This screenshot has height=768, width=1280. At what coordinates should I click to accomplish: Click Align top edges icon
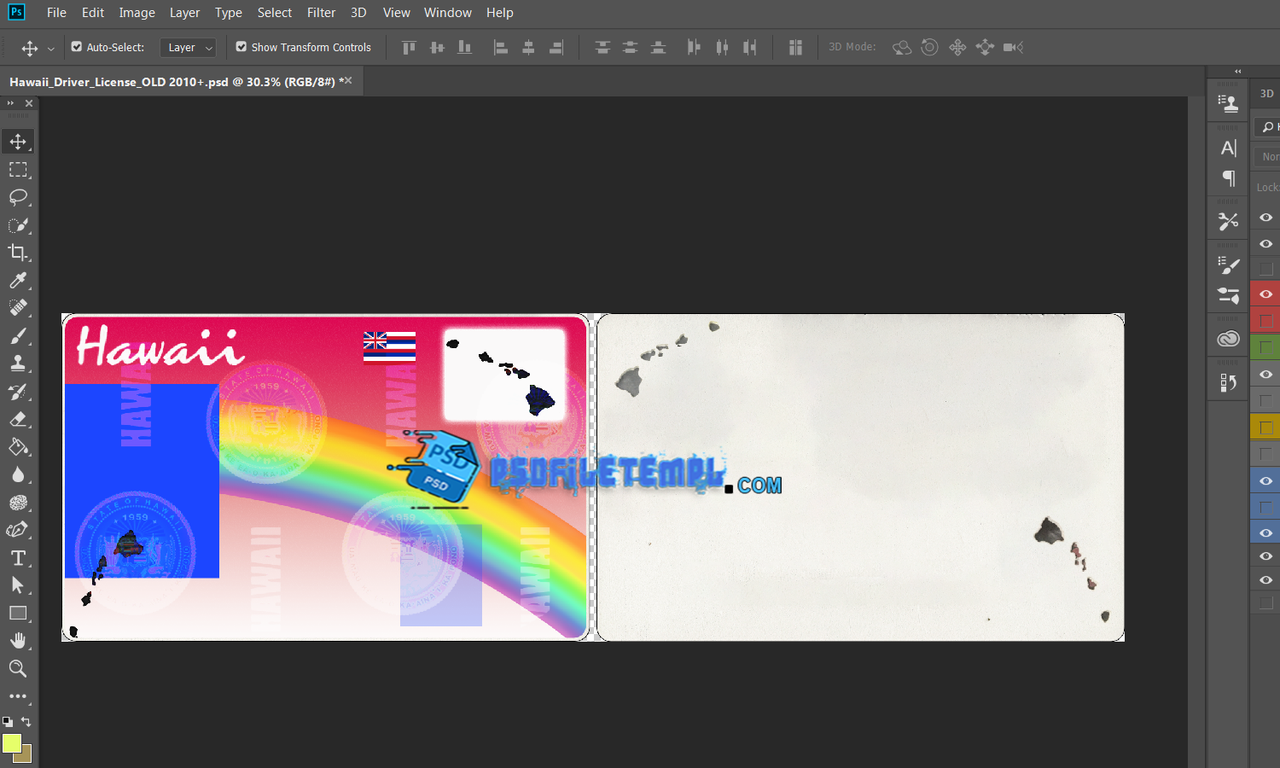(408, 47)
